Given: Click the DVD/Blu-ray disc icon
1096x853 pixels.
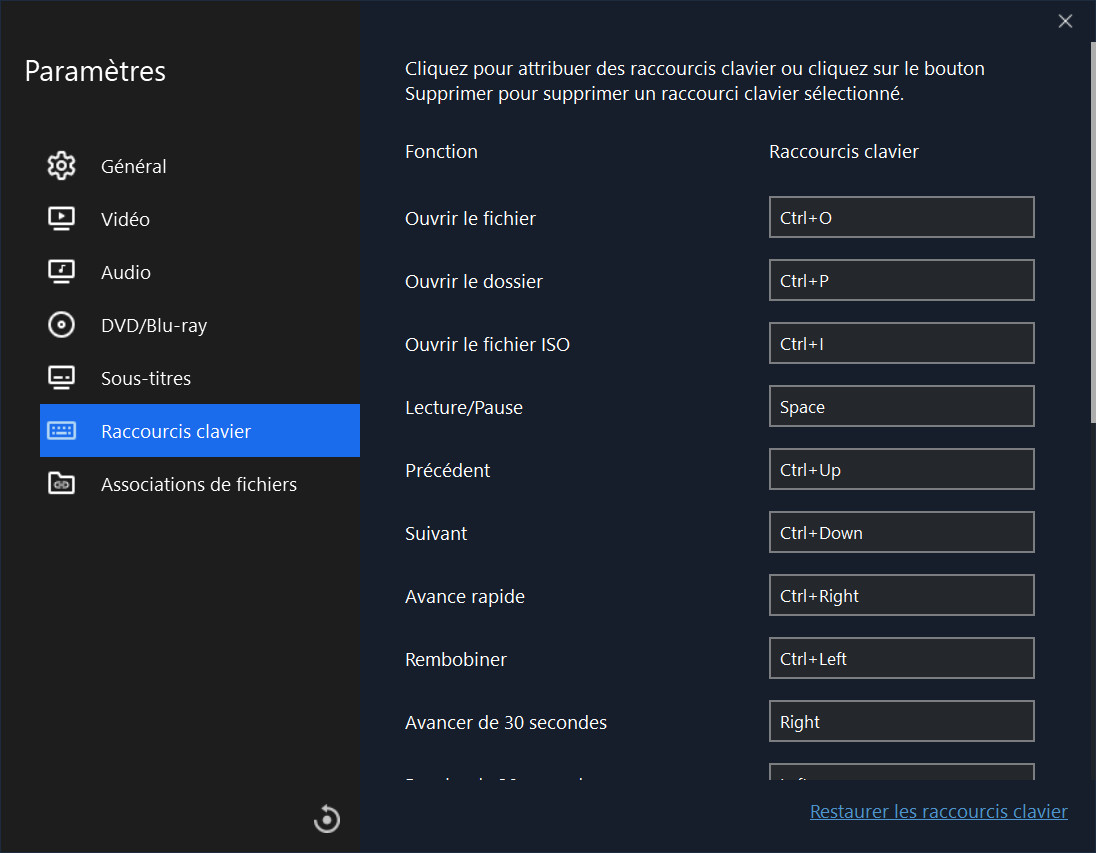Looking at the screenshot, I should coord(62,325).
